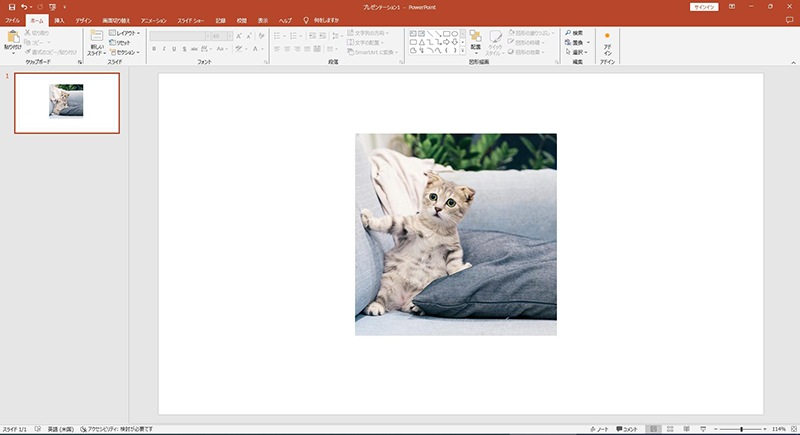The image size is (800, 435).
Task: Click the New Slide (新しいスライド) icon
Action: 96,37
